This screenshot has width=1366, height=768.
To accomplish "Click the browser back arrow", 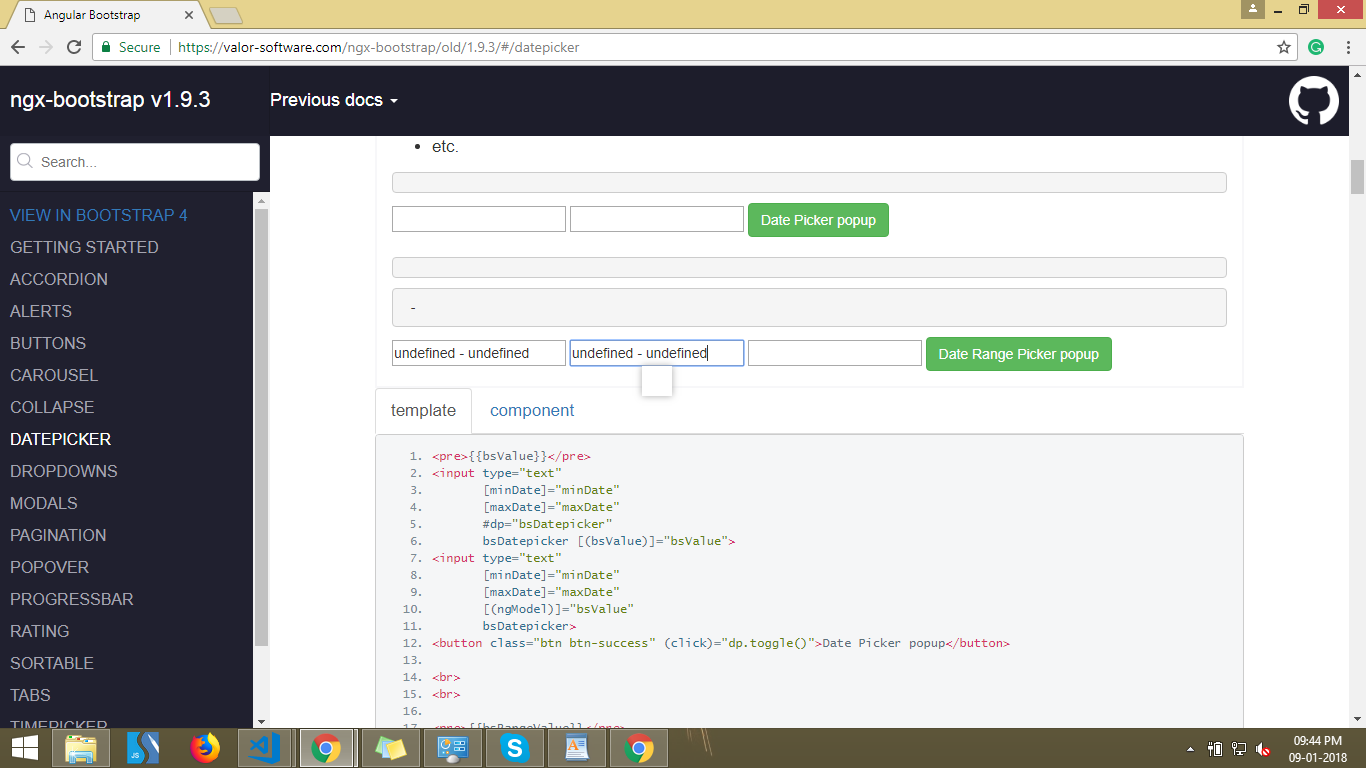I will point(17,46).
